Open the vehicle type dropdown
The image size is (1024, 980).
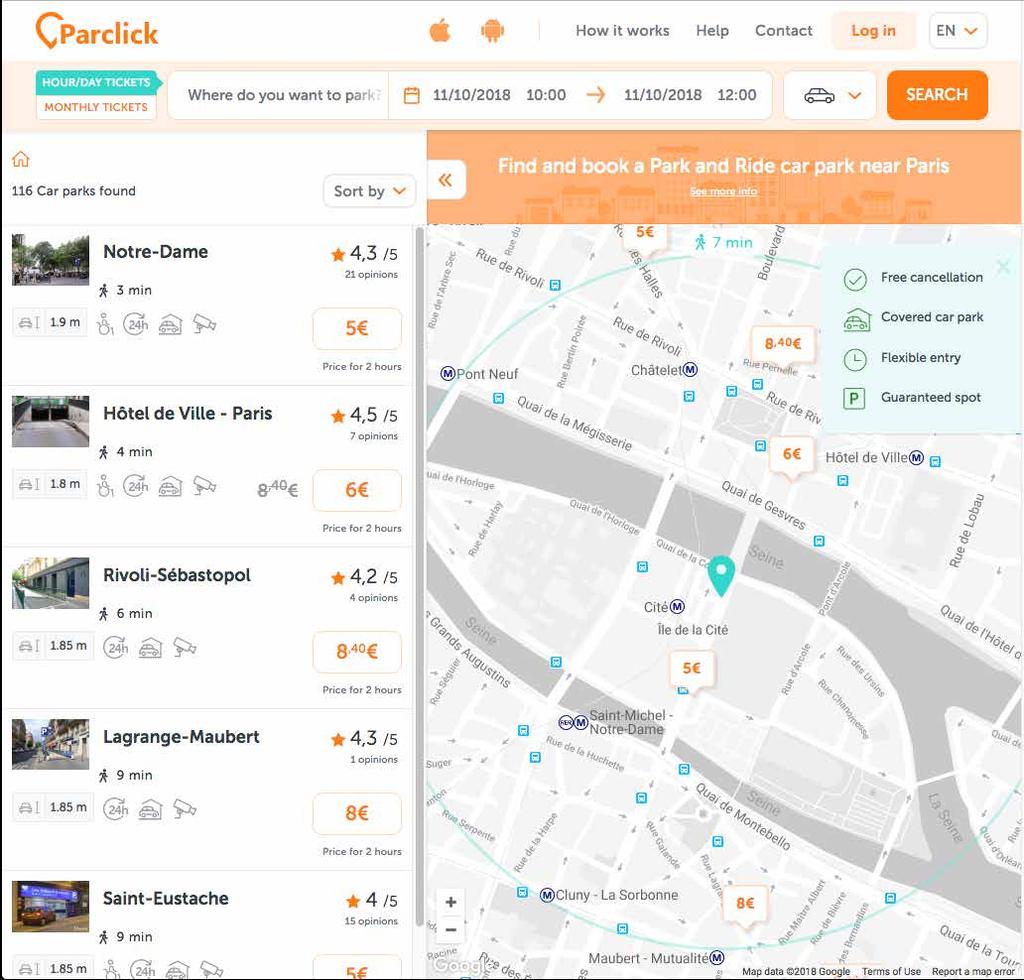(829, 95)
